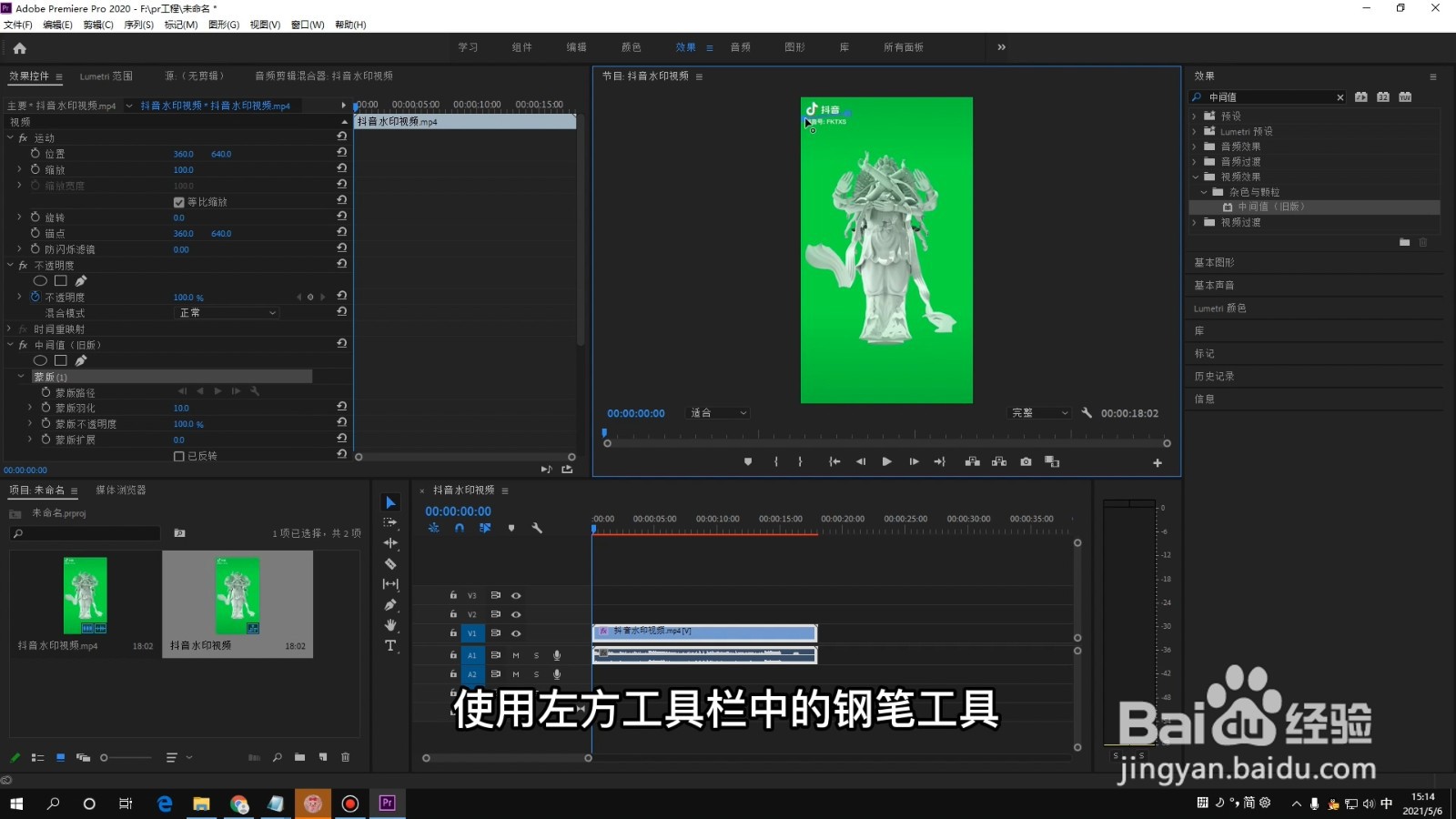
Task: Select the Hand tool
Action: point(390,625)
